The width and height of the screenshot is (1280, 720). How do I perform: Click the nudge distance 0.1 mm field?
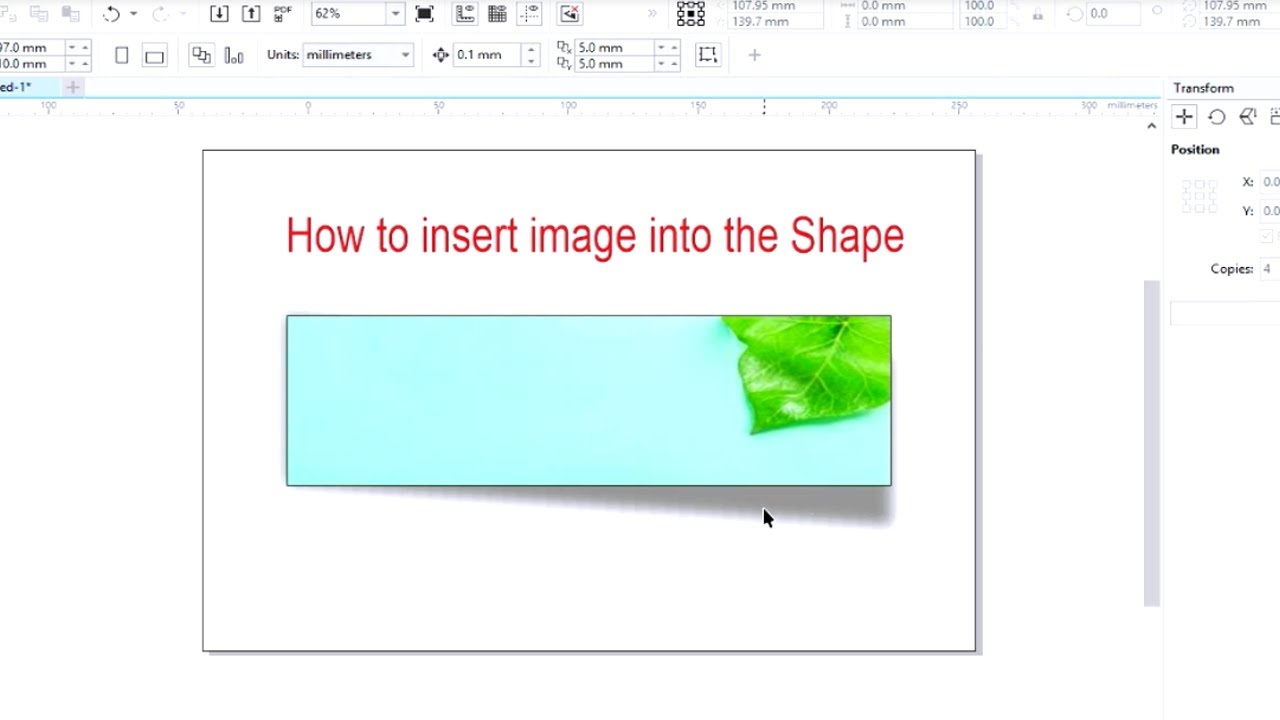tap(488, 55)
